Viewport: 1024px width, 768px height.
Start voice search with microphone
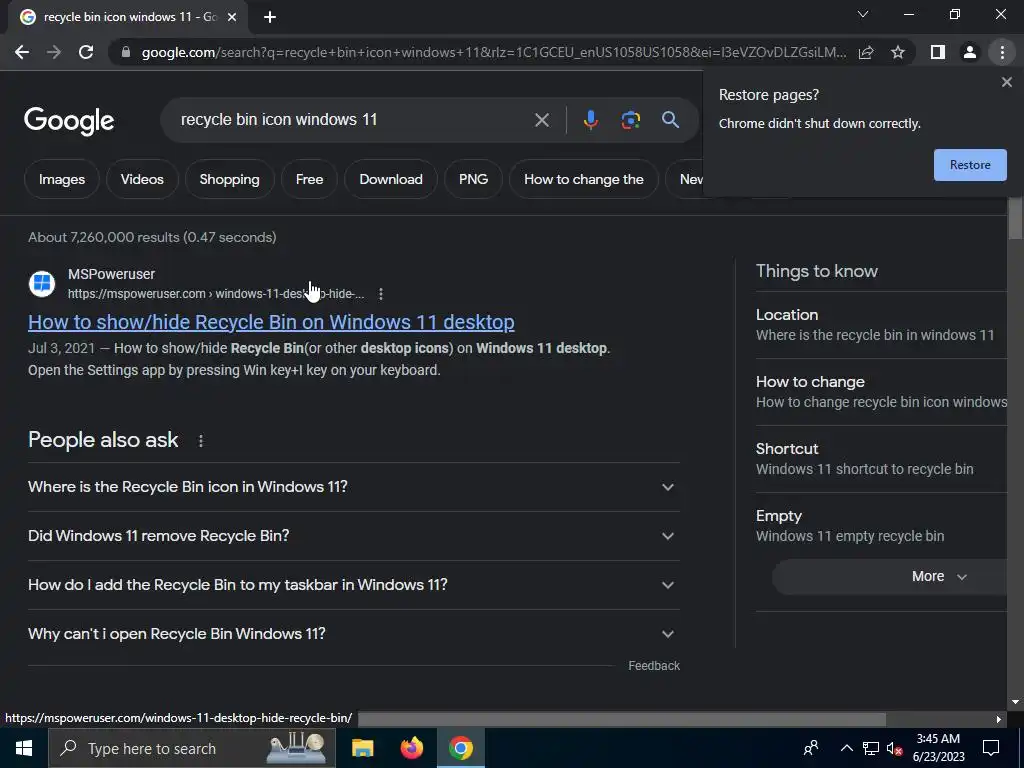[590, 120]
